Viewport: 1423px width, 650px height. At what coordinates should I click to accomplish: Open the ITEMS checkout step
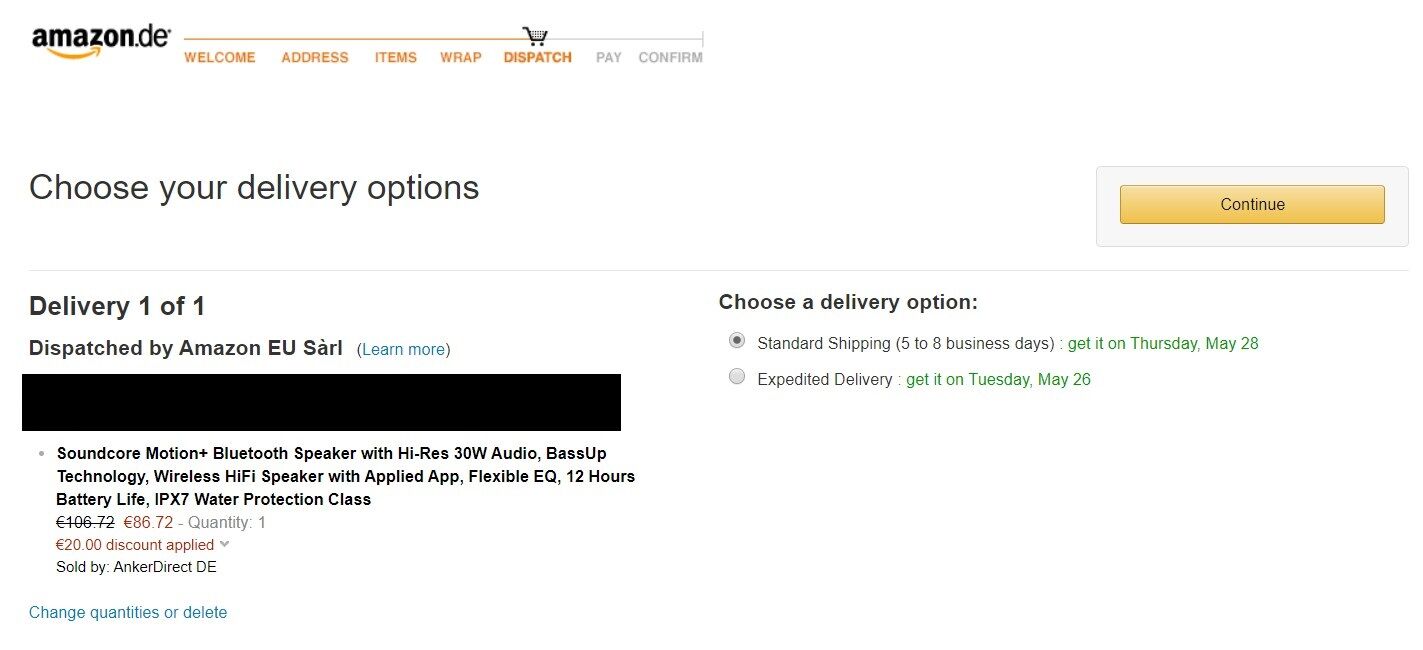[x=396, y=58]
